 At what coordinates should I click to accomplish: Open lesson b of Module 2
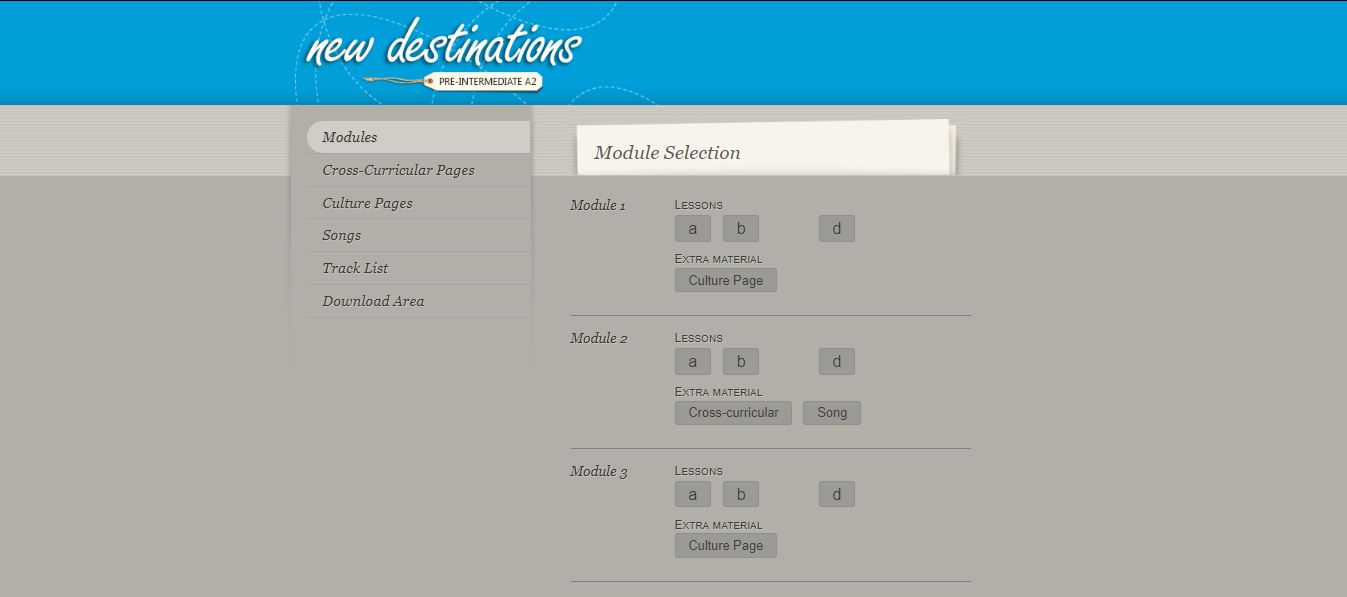point(741,362)
